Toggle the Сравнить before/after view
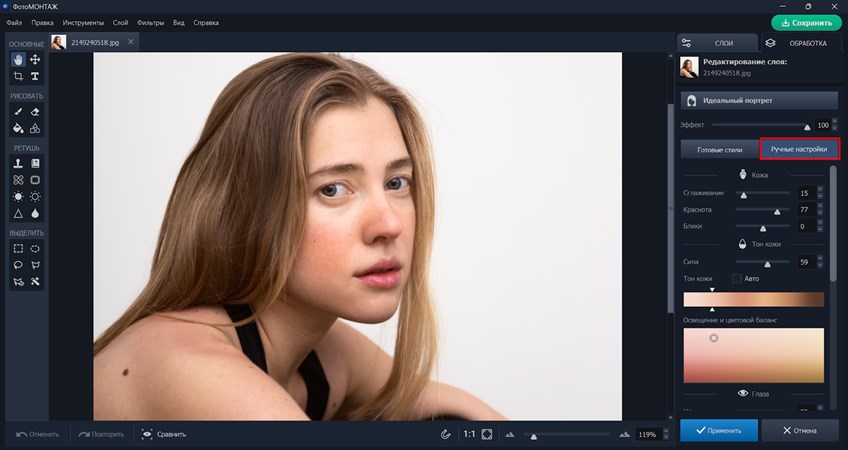Screen dimensions: 848x450 (x=164, y=434)
